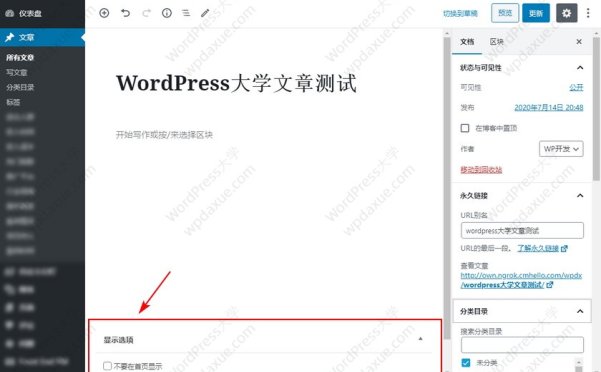
Task: Click the 切换到草稿 link
Action: pos(460,13)
